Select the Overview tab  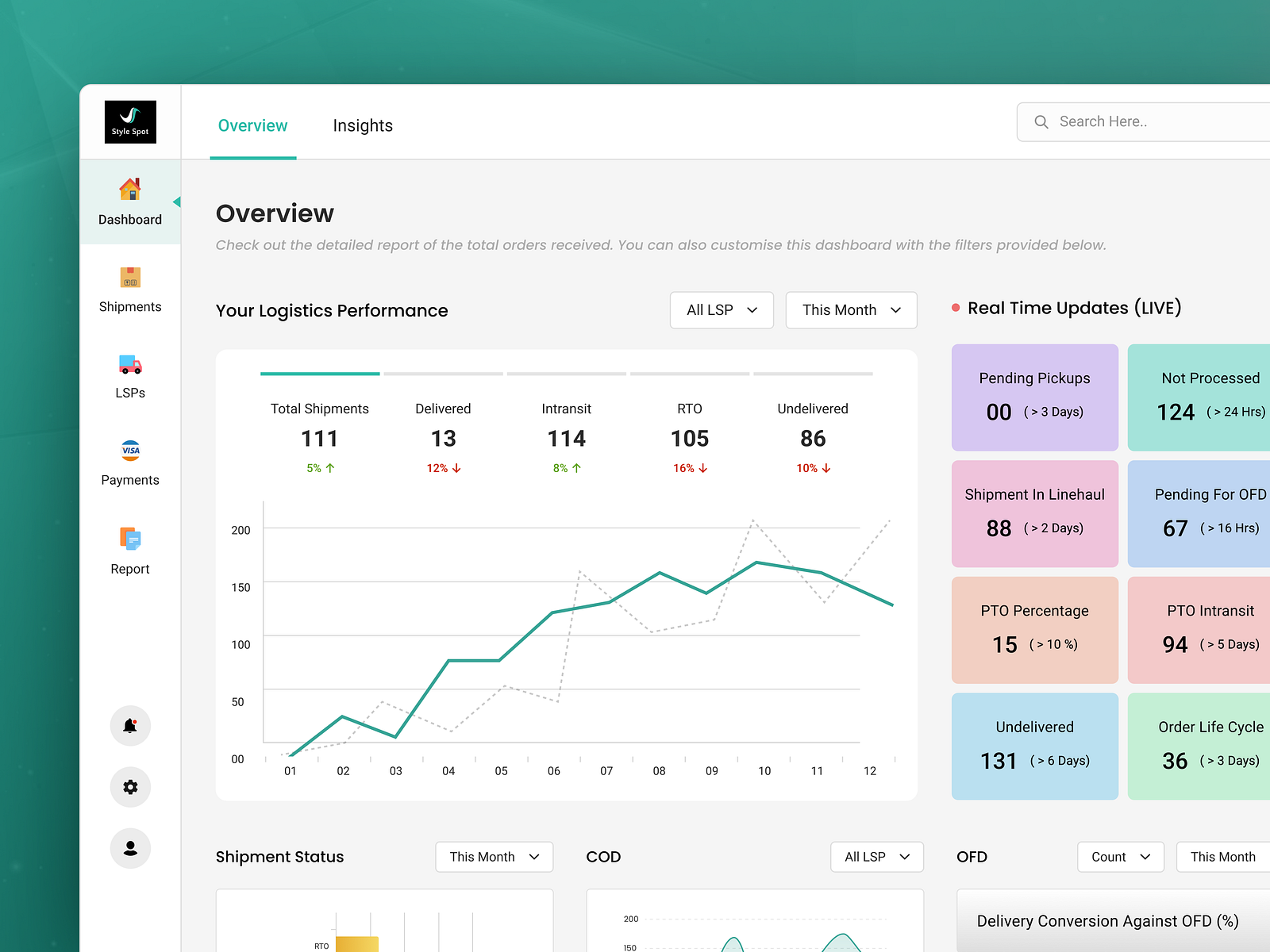[252, 125]
